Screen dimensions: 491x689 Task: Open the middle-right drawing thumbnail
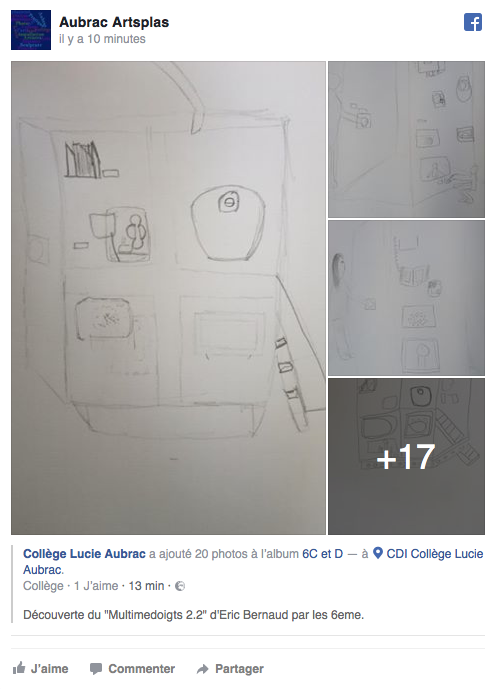tap(406, 298)
